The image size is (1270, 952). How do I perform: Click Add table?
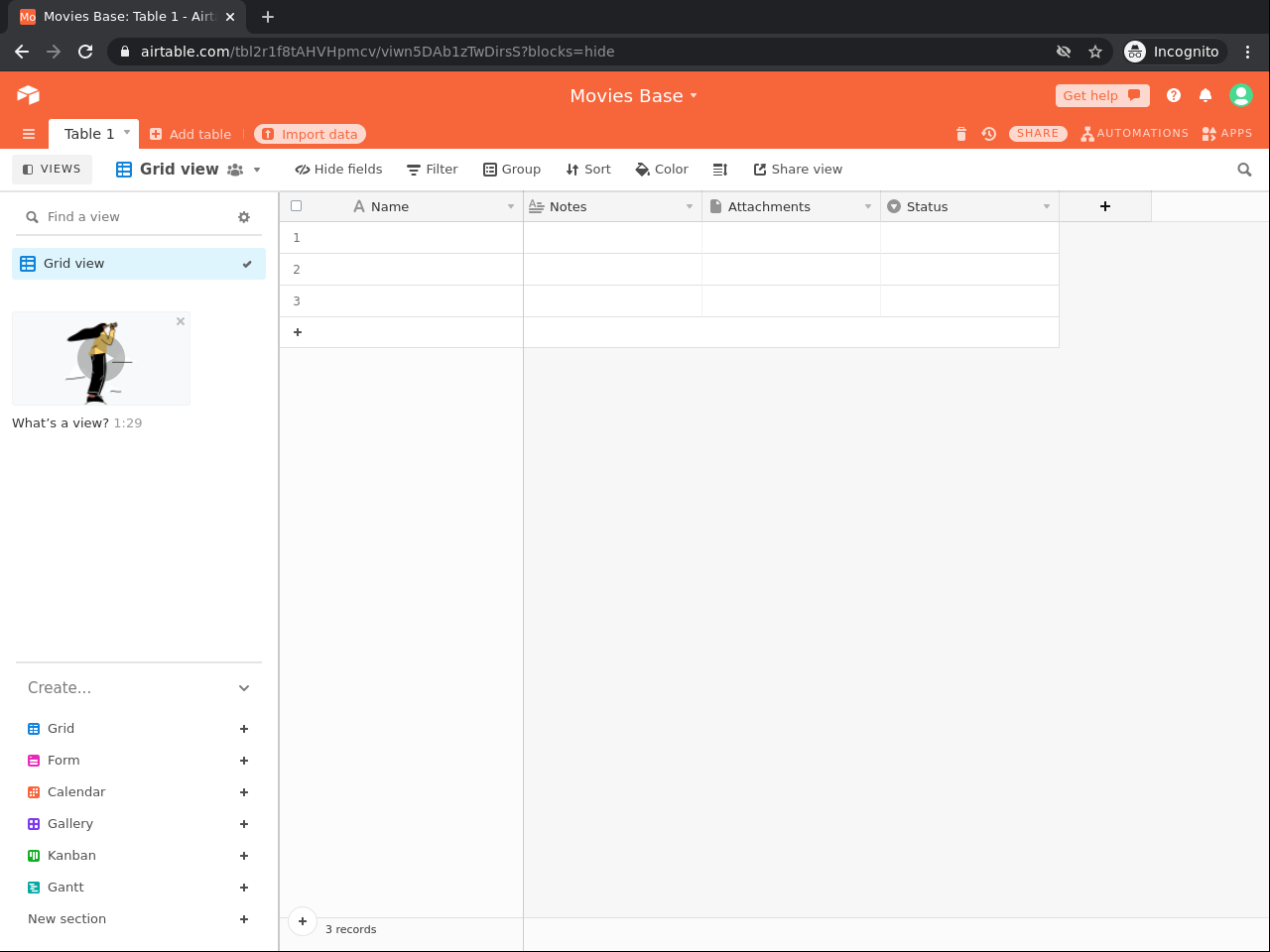point(190,134)
